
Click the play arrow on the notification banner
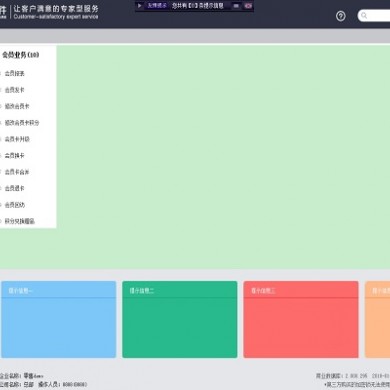coord(140,6)
